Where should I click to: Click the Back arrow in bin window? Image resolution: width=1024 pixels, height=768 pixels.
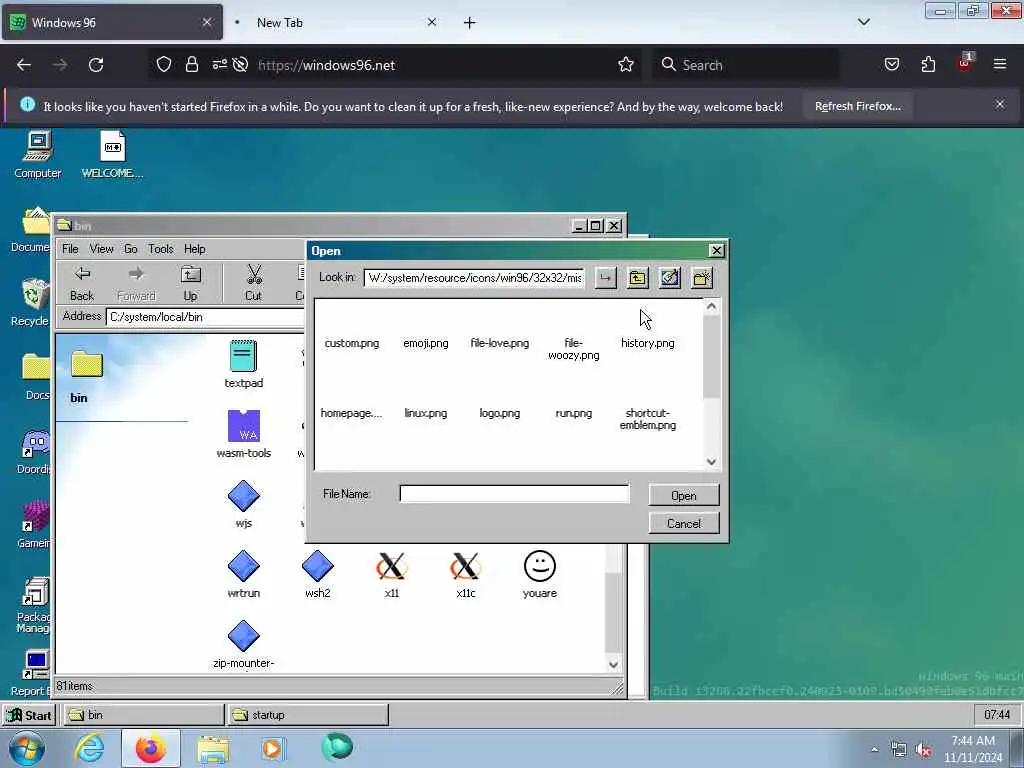click(x=82, y=283)
